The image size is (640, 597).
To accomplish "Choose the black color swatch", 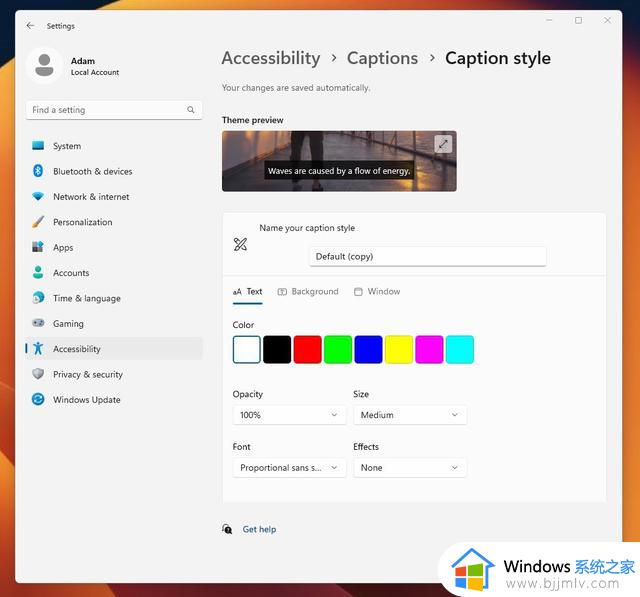I will (277, 349).
